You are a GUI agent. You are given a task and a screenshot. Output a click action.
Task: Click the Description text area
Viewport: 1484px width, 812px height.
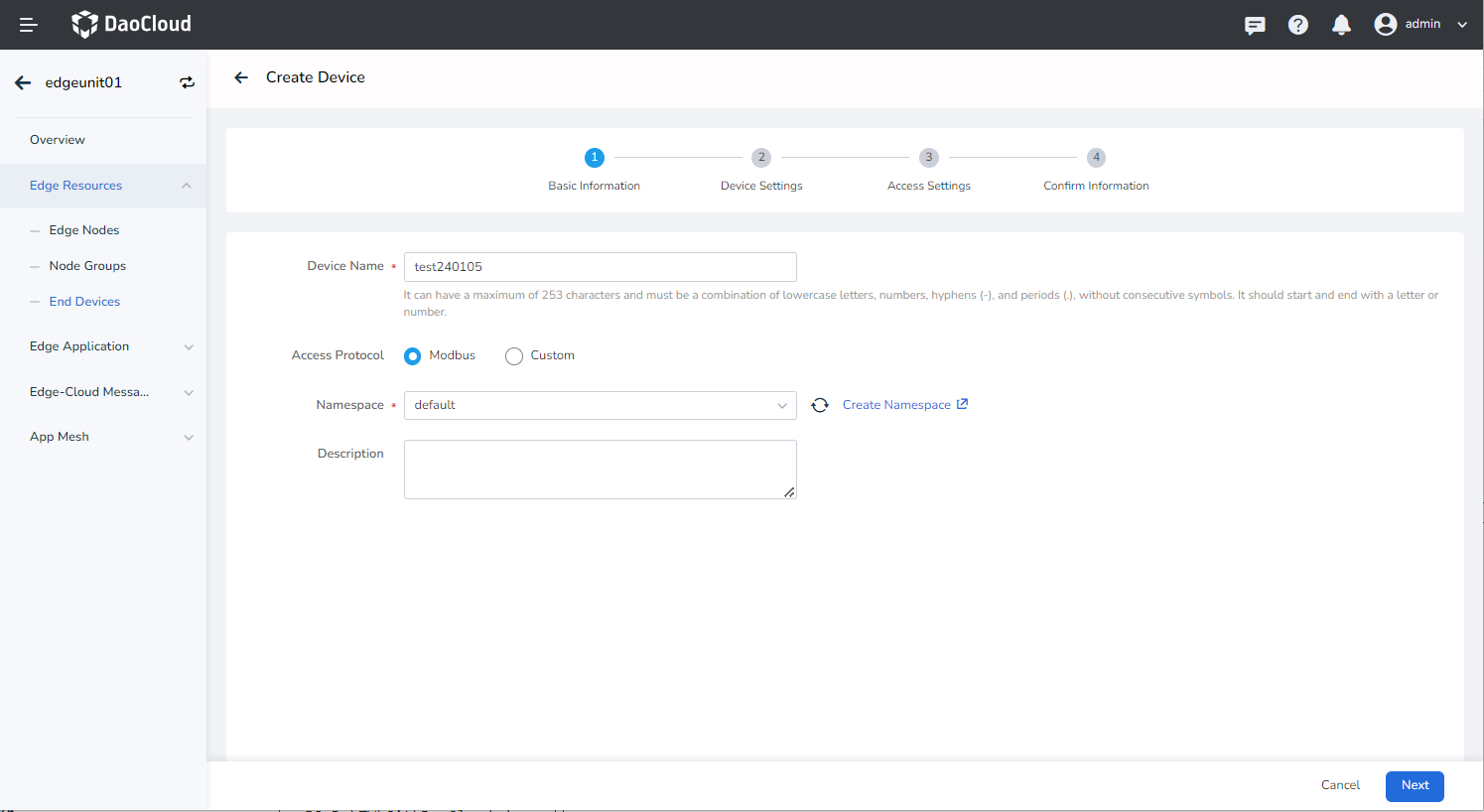click(x=601, y=470)
